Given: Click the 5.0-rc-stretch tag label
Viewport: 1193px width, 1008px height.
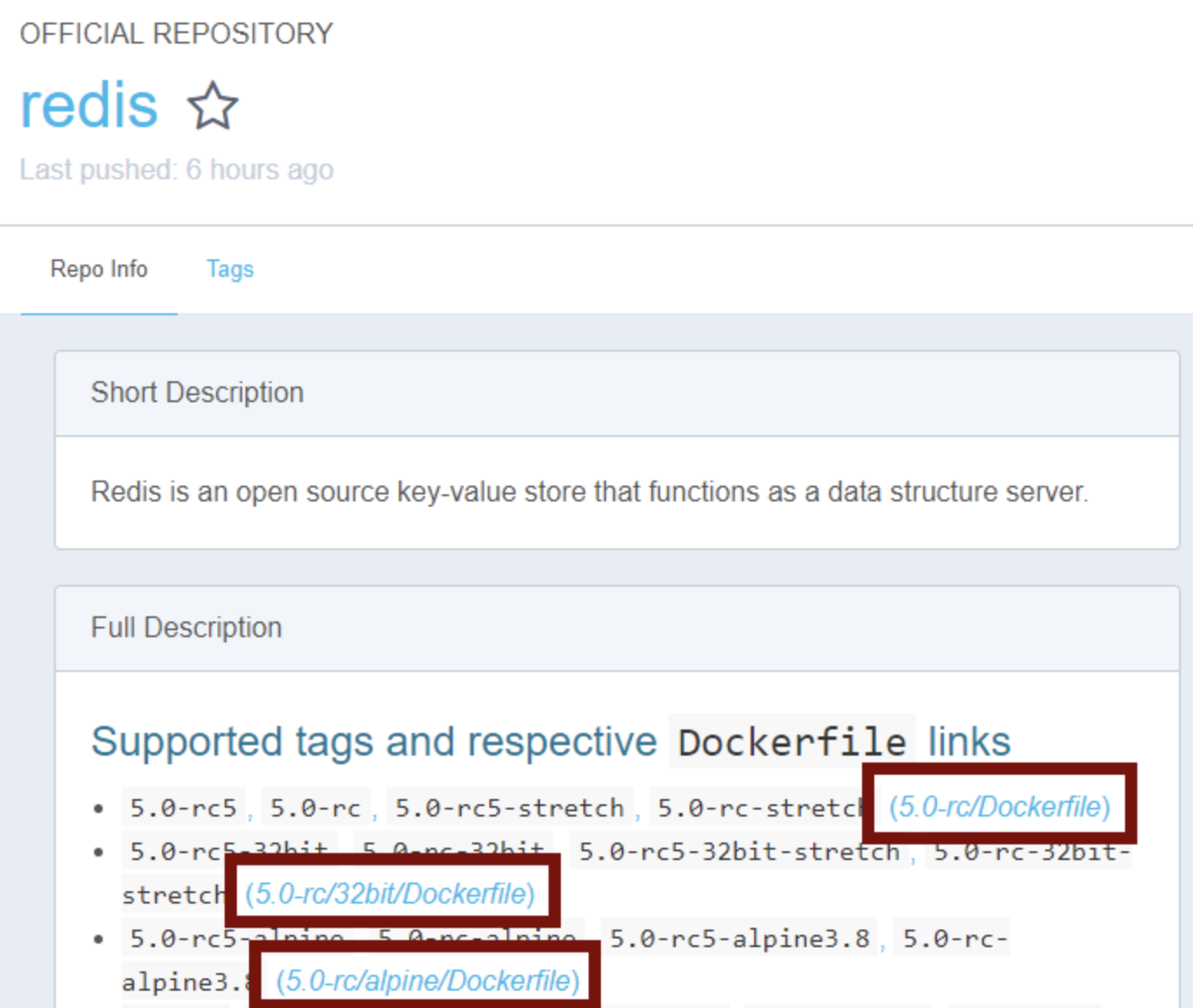Looking at the screenshot, I should (x=756, y=808).
